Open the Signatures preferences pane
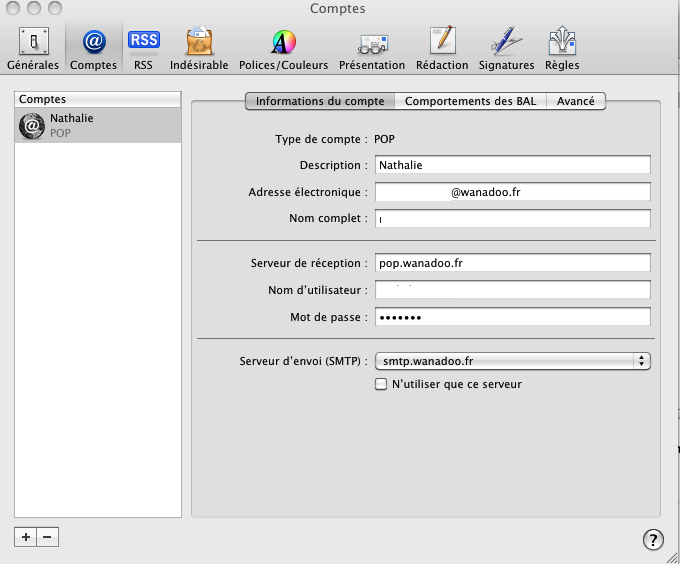Image resolution: width=680 pixels, height=564 pixels. tap(507, 49)
